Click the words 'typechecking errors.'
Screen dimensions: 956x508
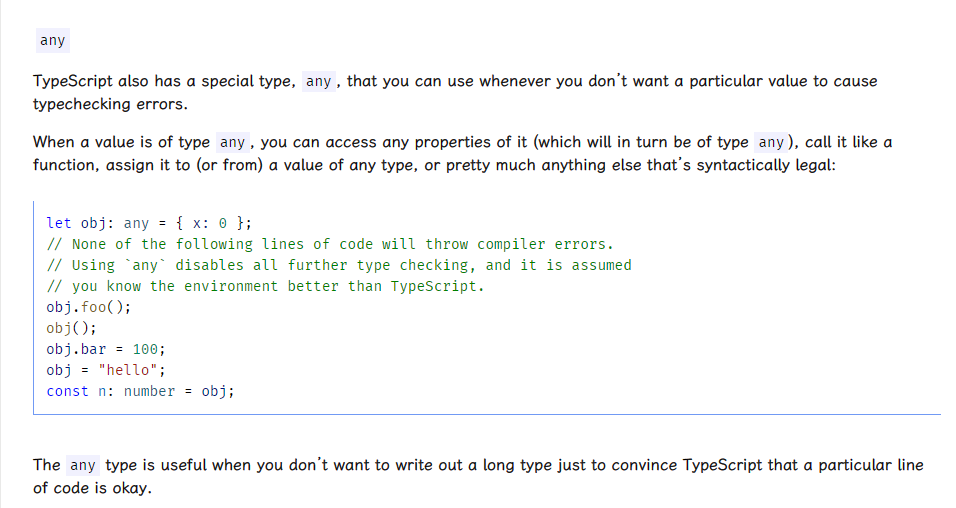(110, 104)
